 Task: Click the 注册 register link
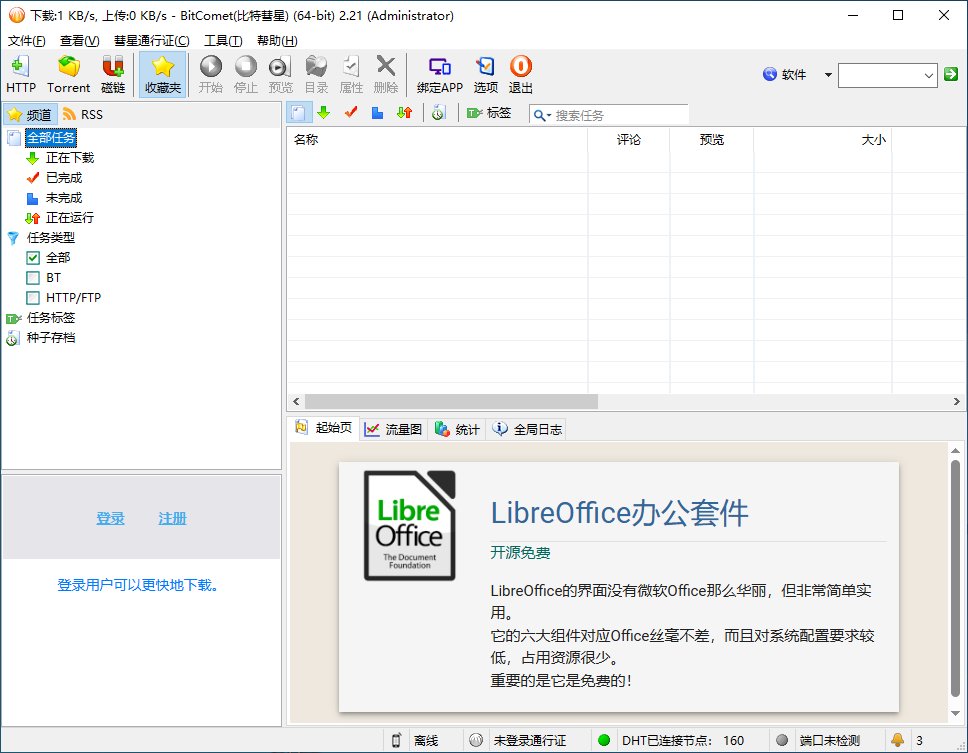pyautogui.click(x=172, y=518)
